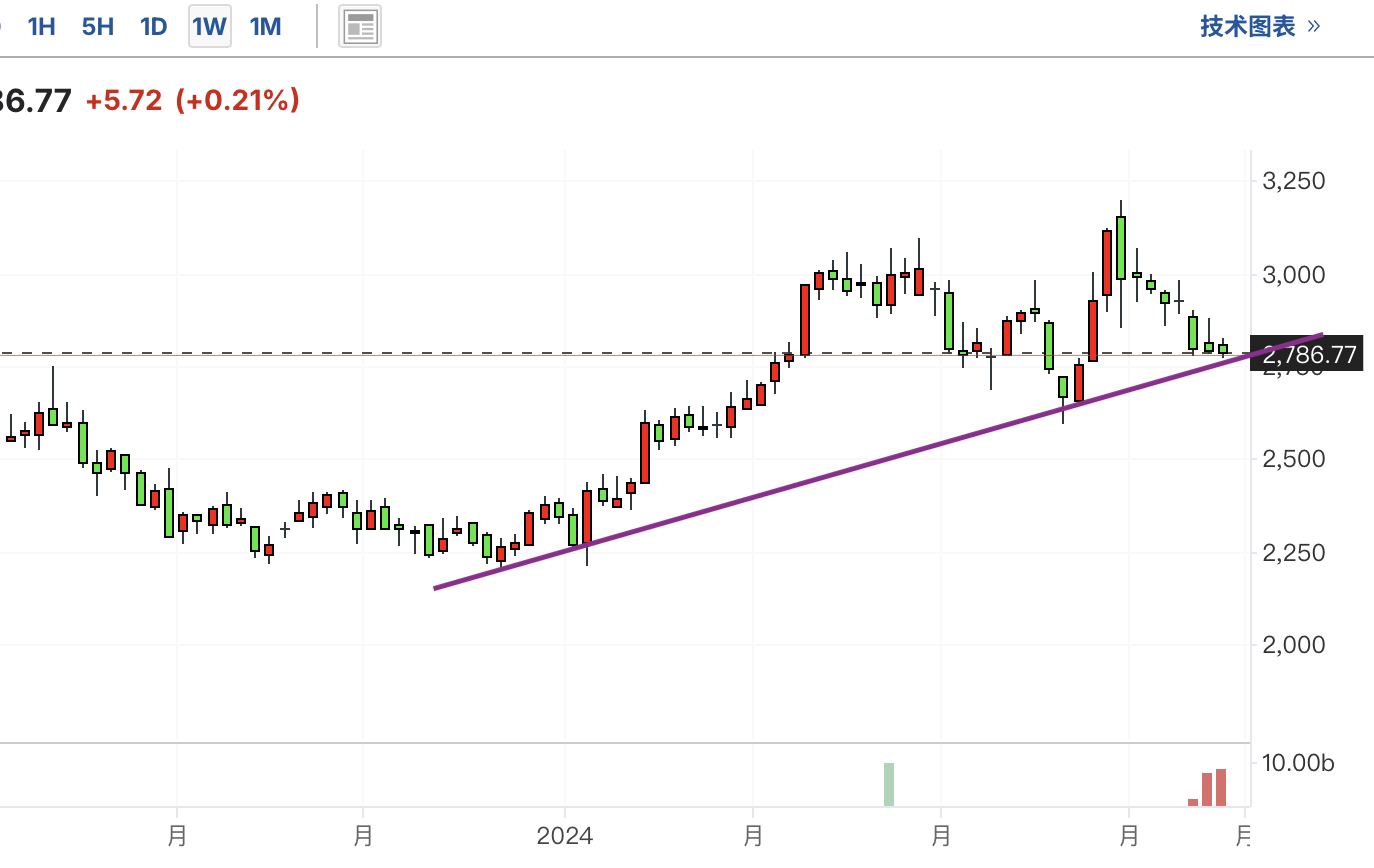Select the purple ascending trendline
The height and width of the screenshot is (868, 1374).
point(878,461)
